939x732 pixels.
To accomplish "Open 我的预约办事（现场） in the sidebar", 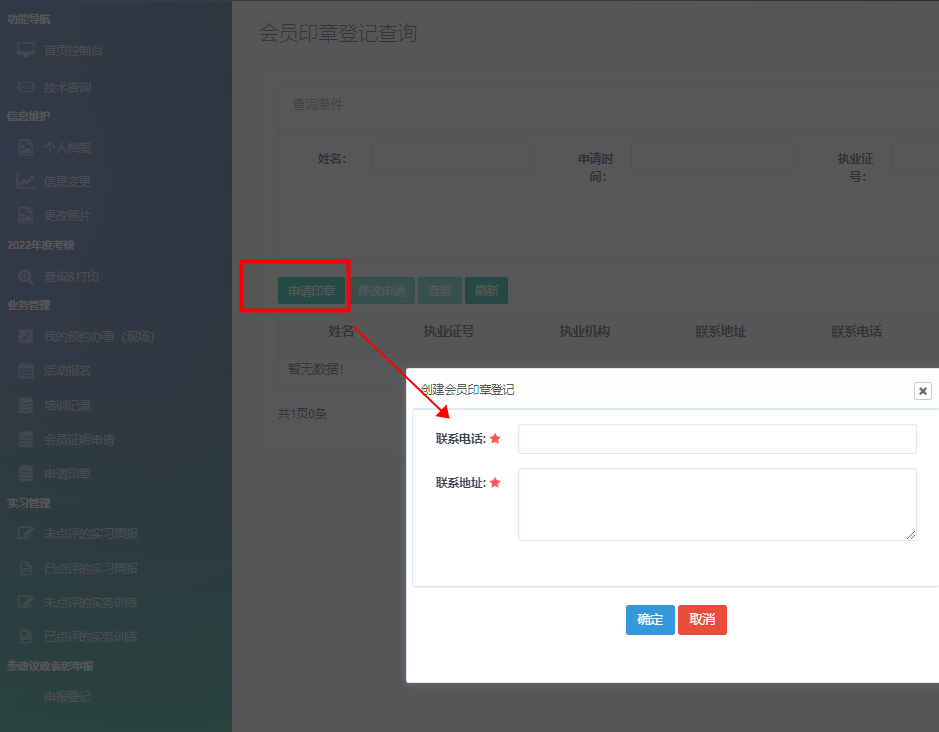I will [x=99, y=337].
